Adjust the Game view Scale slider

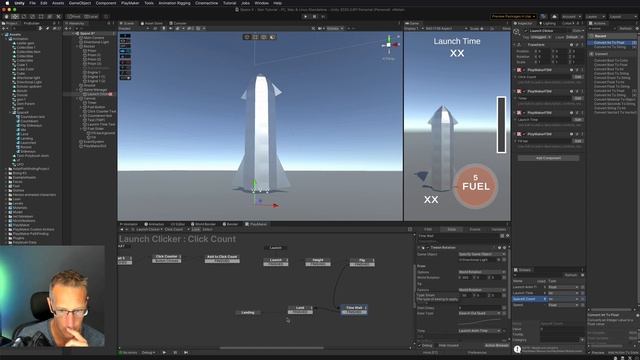point(487,29)
